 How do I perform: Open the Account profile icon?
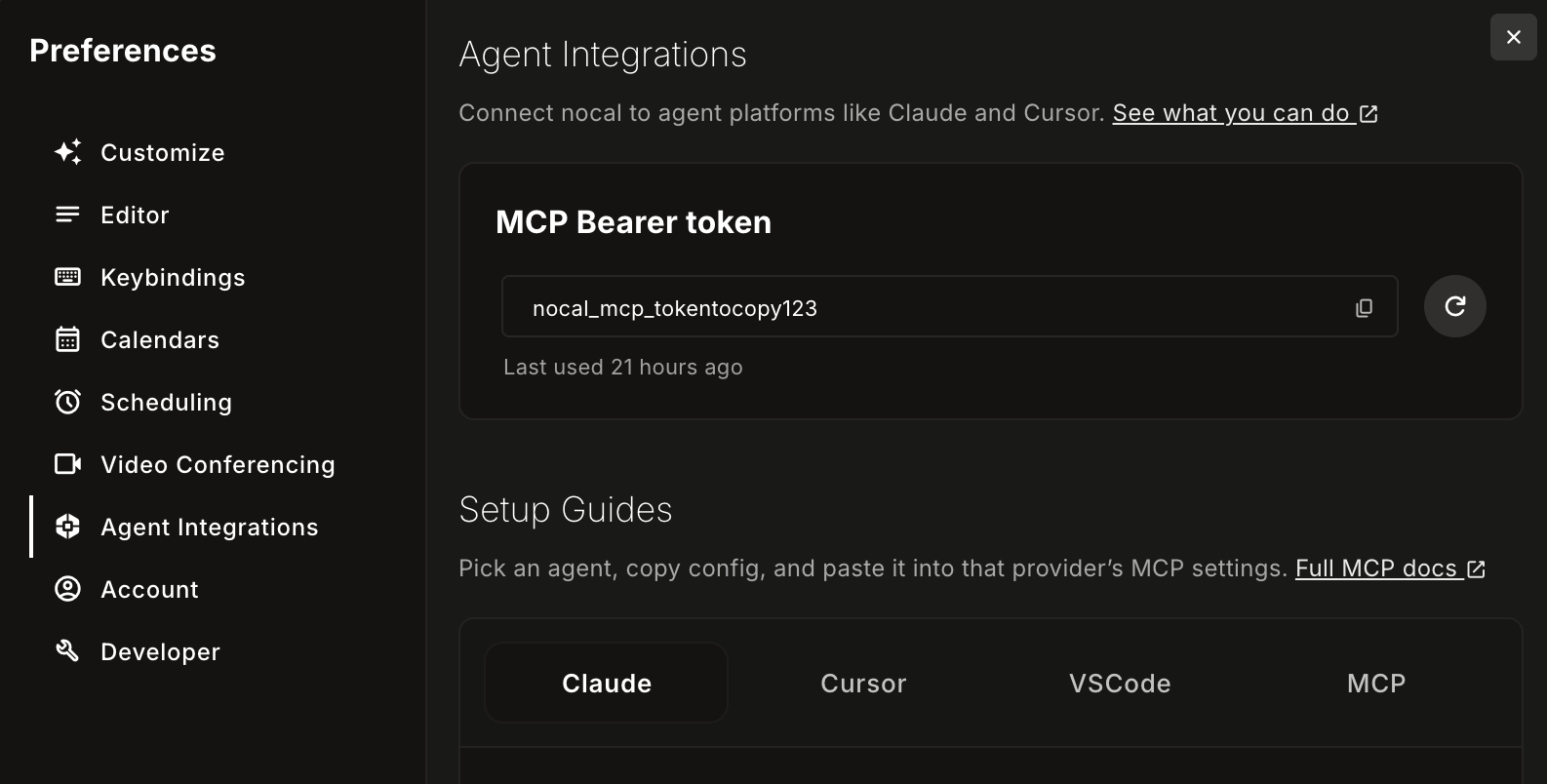click(66, 589)
